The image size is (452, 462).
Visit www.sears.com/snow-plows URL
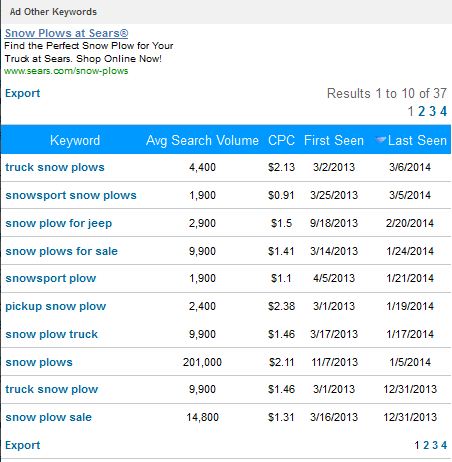coord(66,71)
